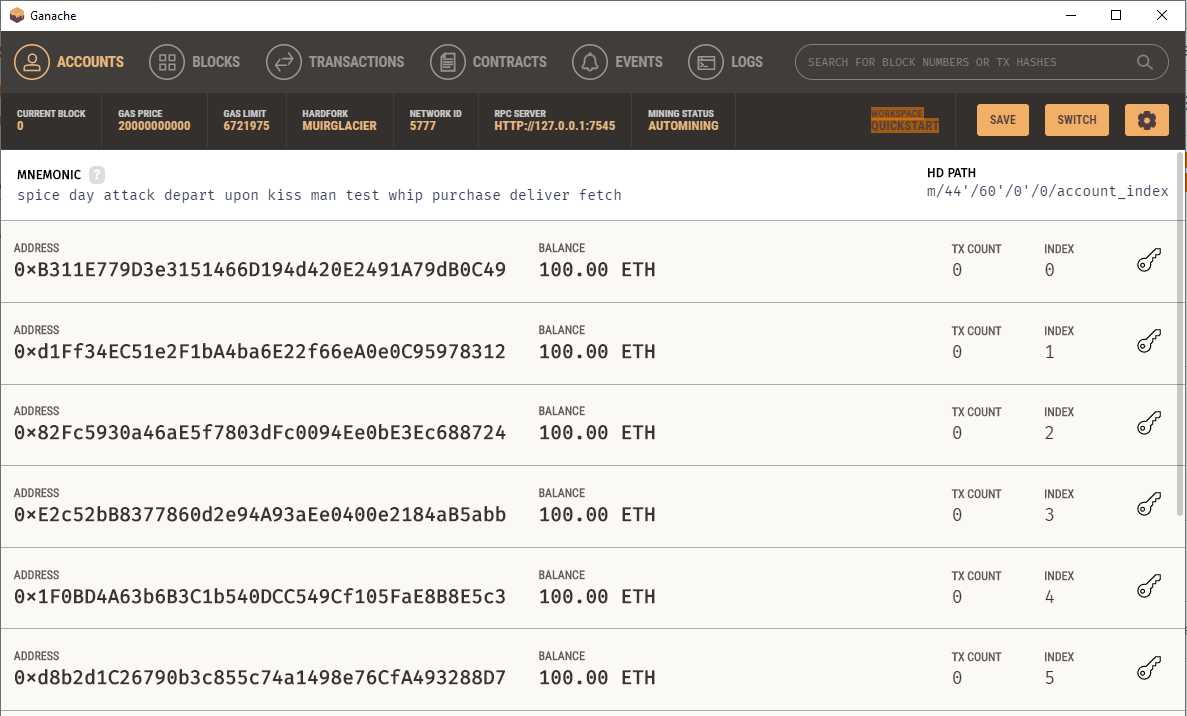The width and height of the screenshot is (1187, 716).
Task: Click the mnemonic help question mark
Action: point(97,175)
